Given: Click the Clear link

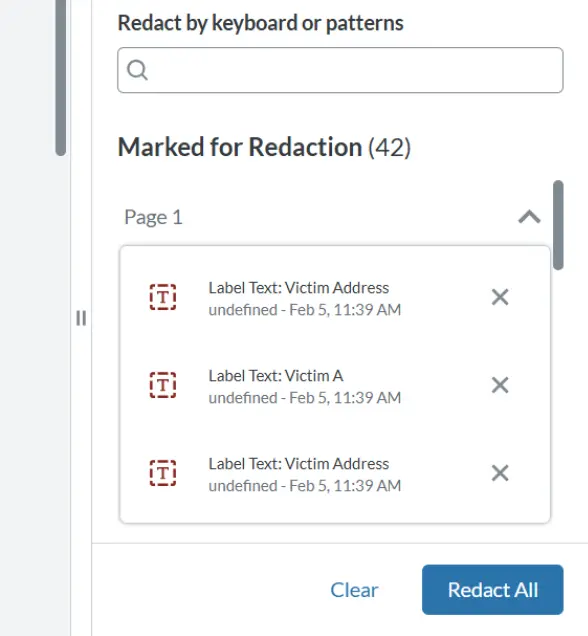Looking at the screenshot, I should pyautogui.click(x=354, y=590).
